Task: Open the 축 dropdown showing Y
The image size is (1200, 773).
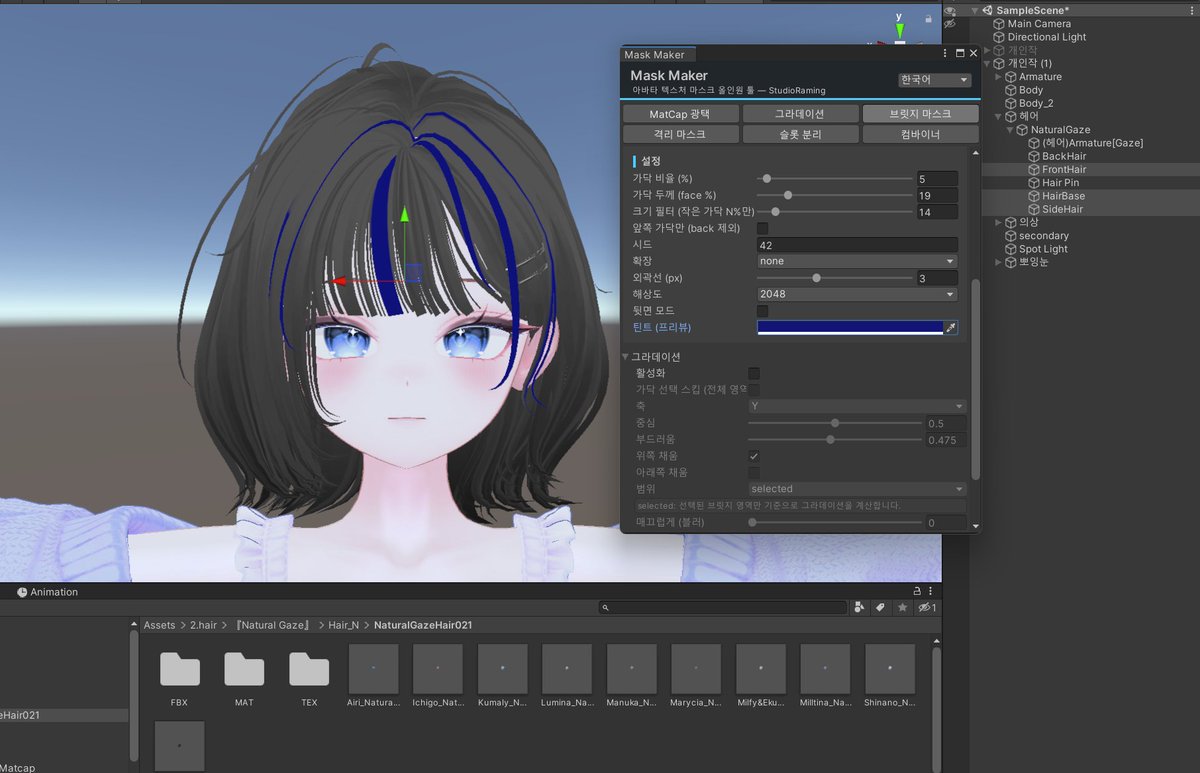Action: [857, 406]
